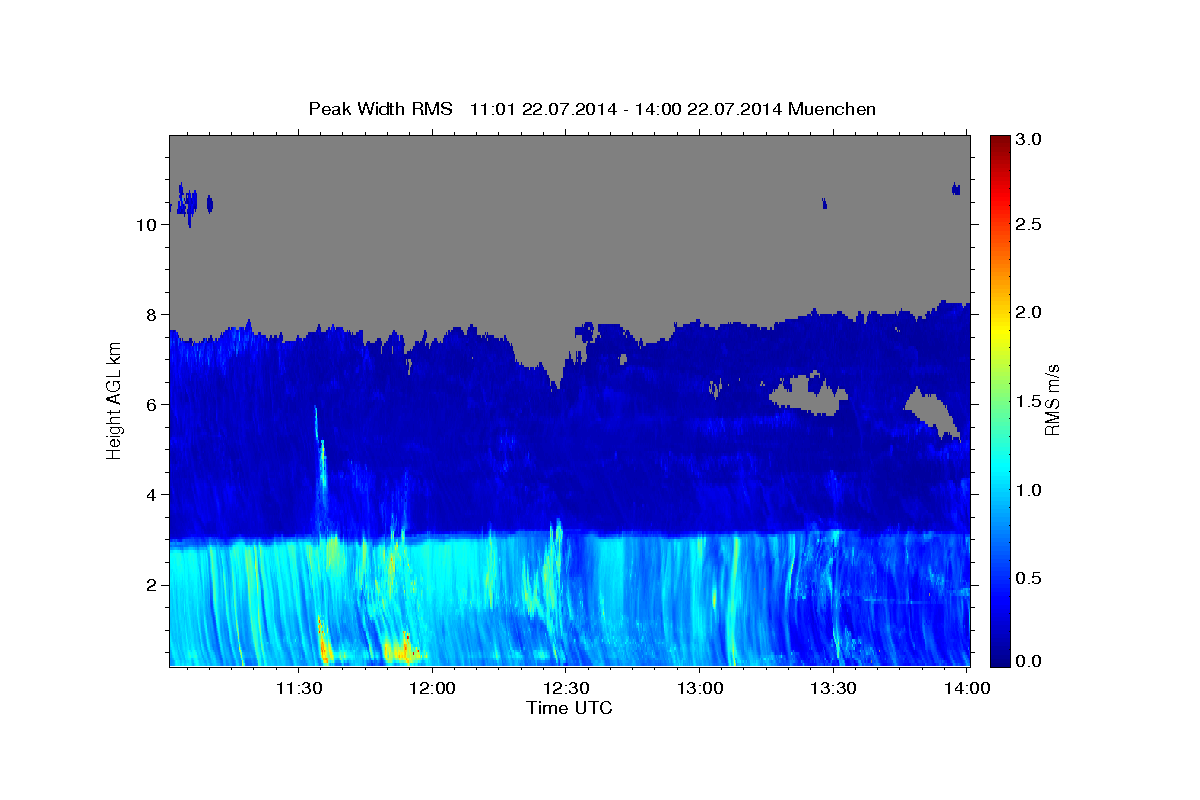Click the height tick label 6
Viewport: 1200px width, 800px height.
point(150,405)
